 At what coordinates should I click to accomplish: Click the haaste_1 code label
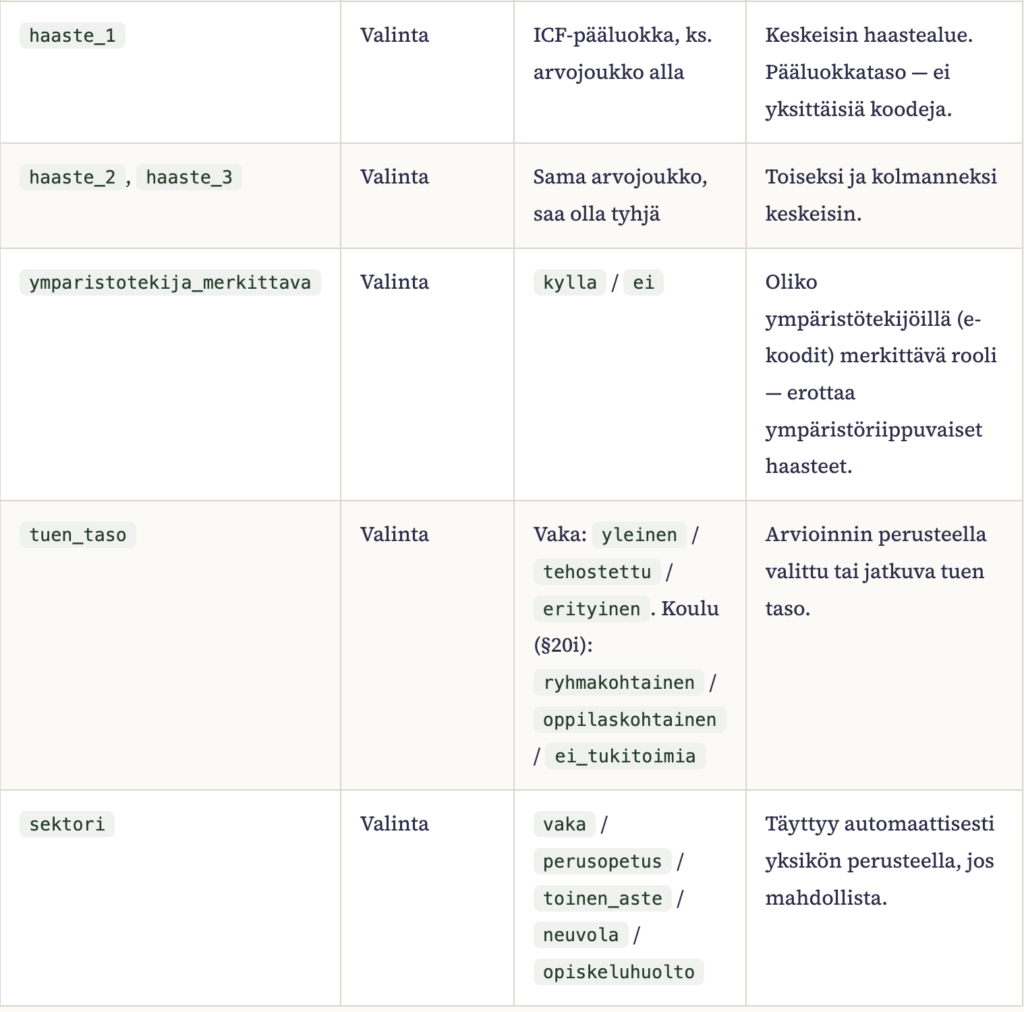pyautogui.click(x=72, y=35)
